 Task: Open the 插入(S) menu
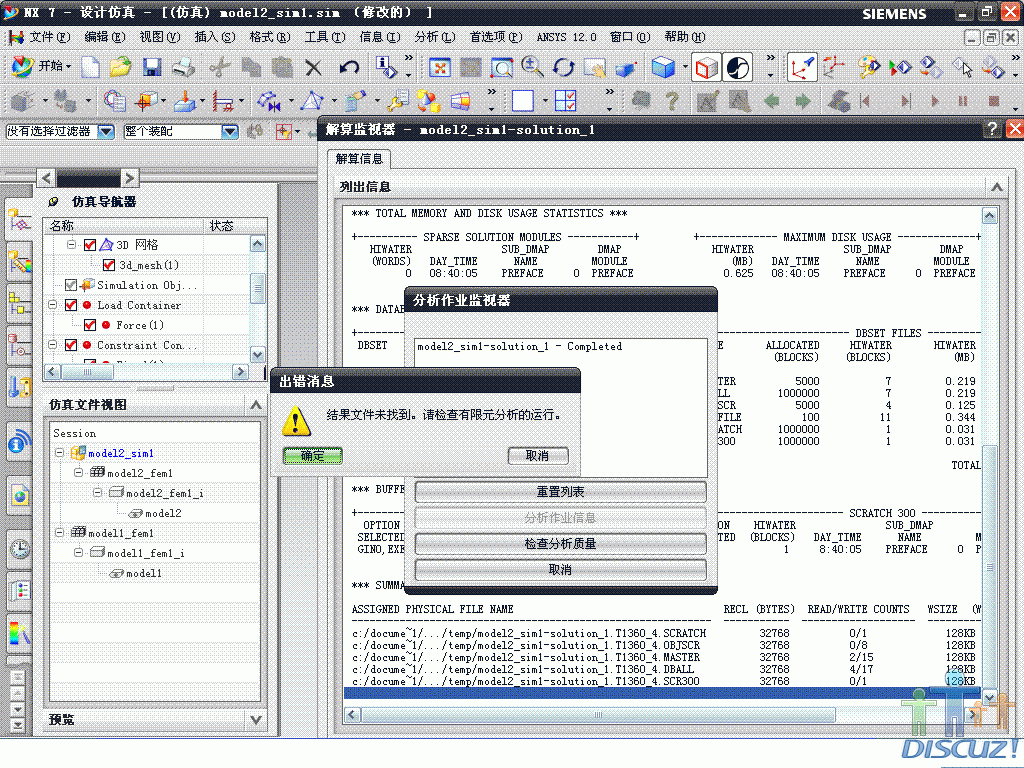pyautogui.click(x=214, y=37)
